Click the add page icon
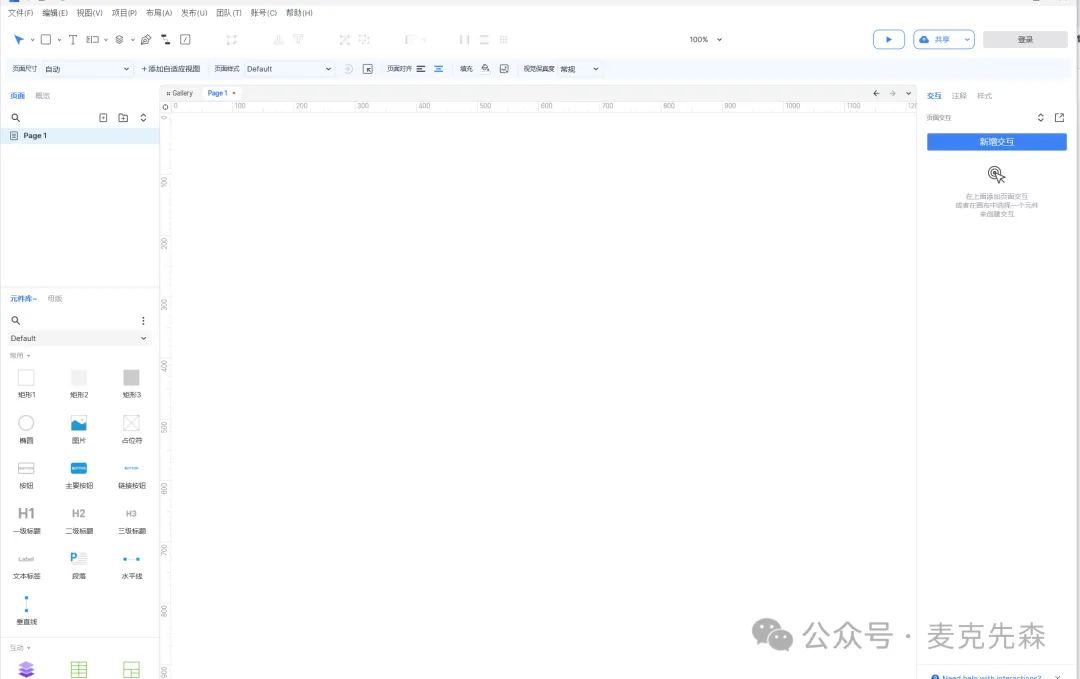The height and width of the screenshot is (679, 1080). click(x=103, y=118)
